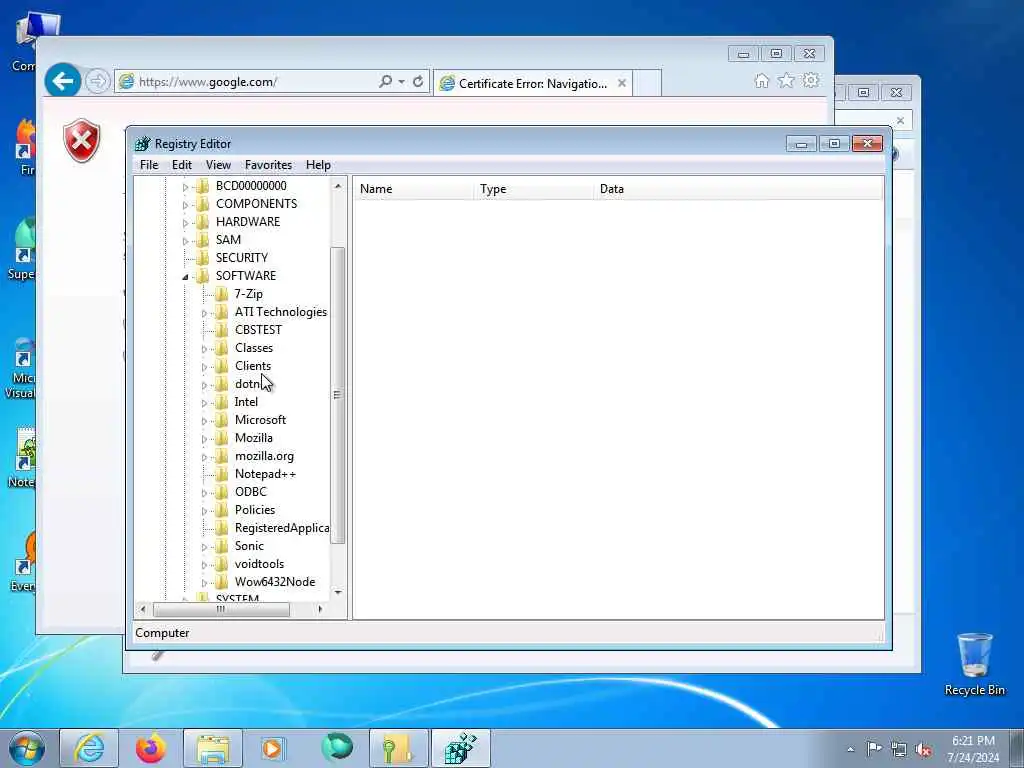This screenshot has width=1024, height=768.
Task: Close the Certificate Error tab
Action: coord(622,83)
